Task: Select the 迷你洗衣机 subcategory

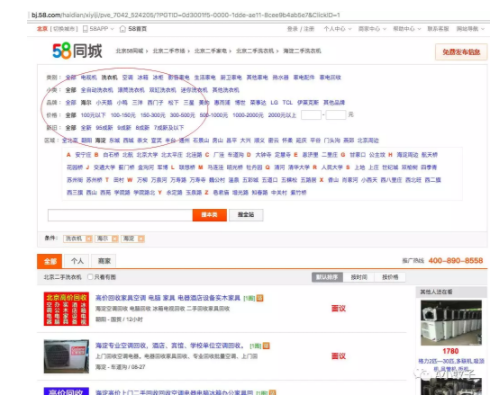Action: click(x=194, y=90)
